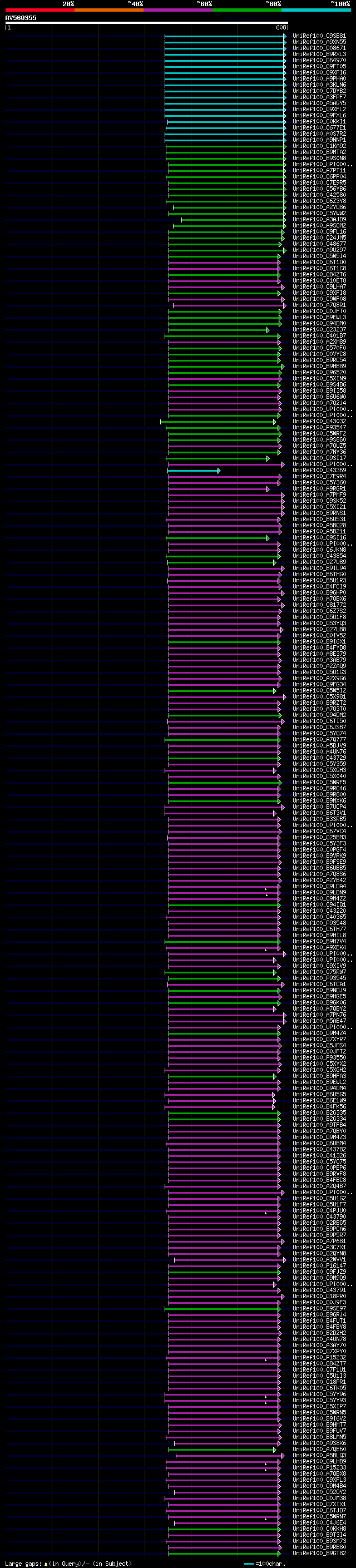Viewport: 356px width, 1568px height.
Task: Click the UniRef100_A9SQM2 label
Action: coord(319,226)
